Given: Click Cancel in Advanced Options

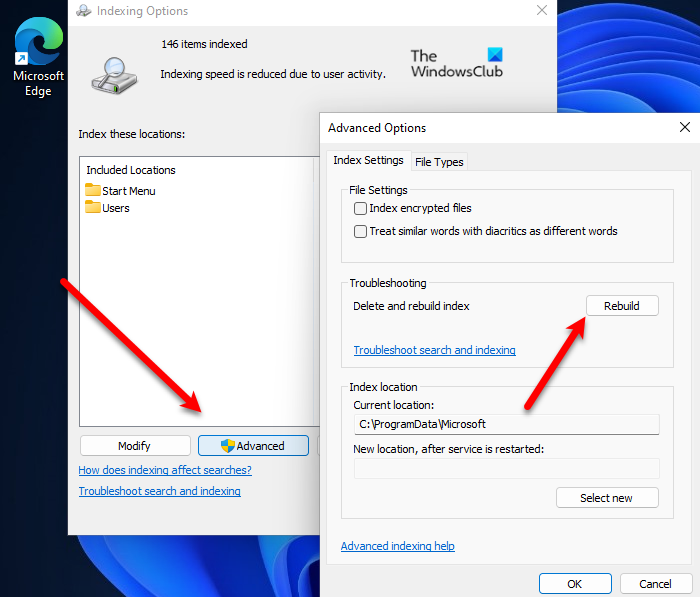Looking at the screenshot, I should [x=655, y=584].
